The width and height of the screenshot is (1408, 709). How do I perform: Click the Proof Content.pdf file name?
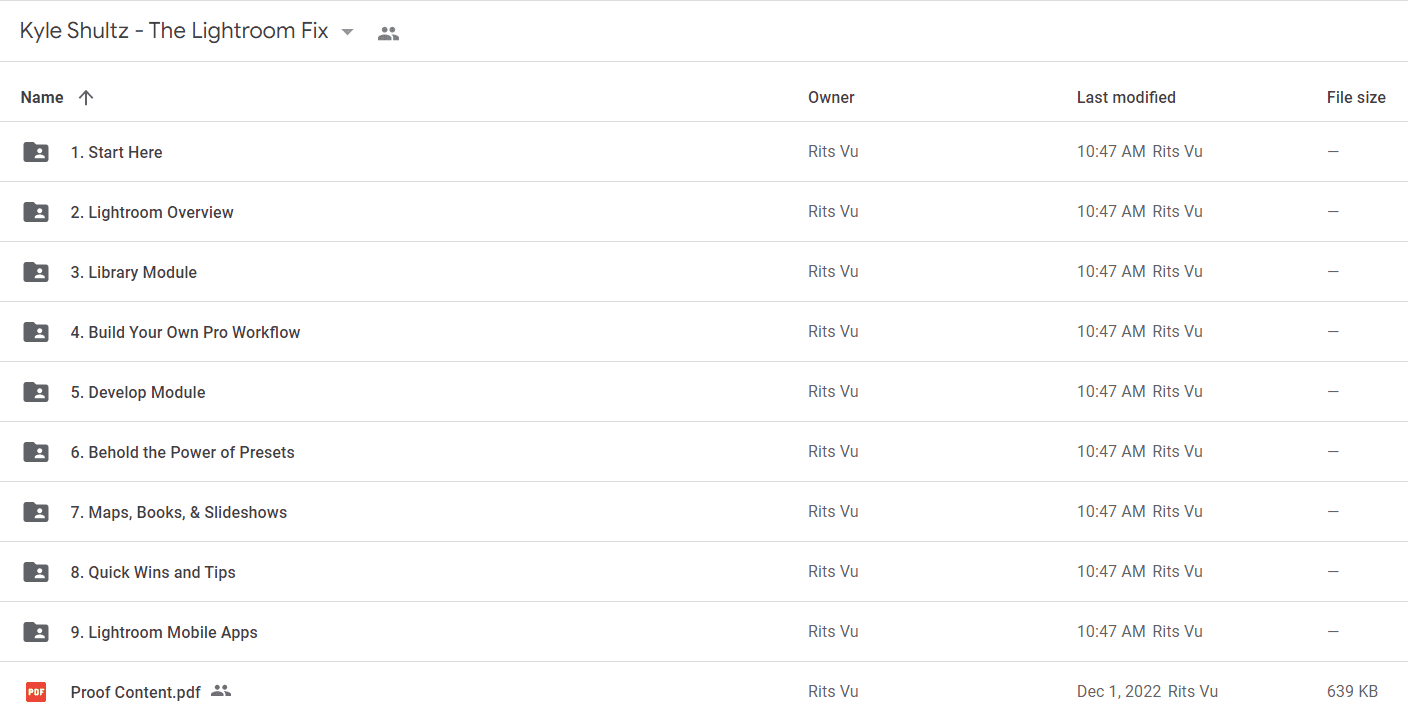[136, 692]
